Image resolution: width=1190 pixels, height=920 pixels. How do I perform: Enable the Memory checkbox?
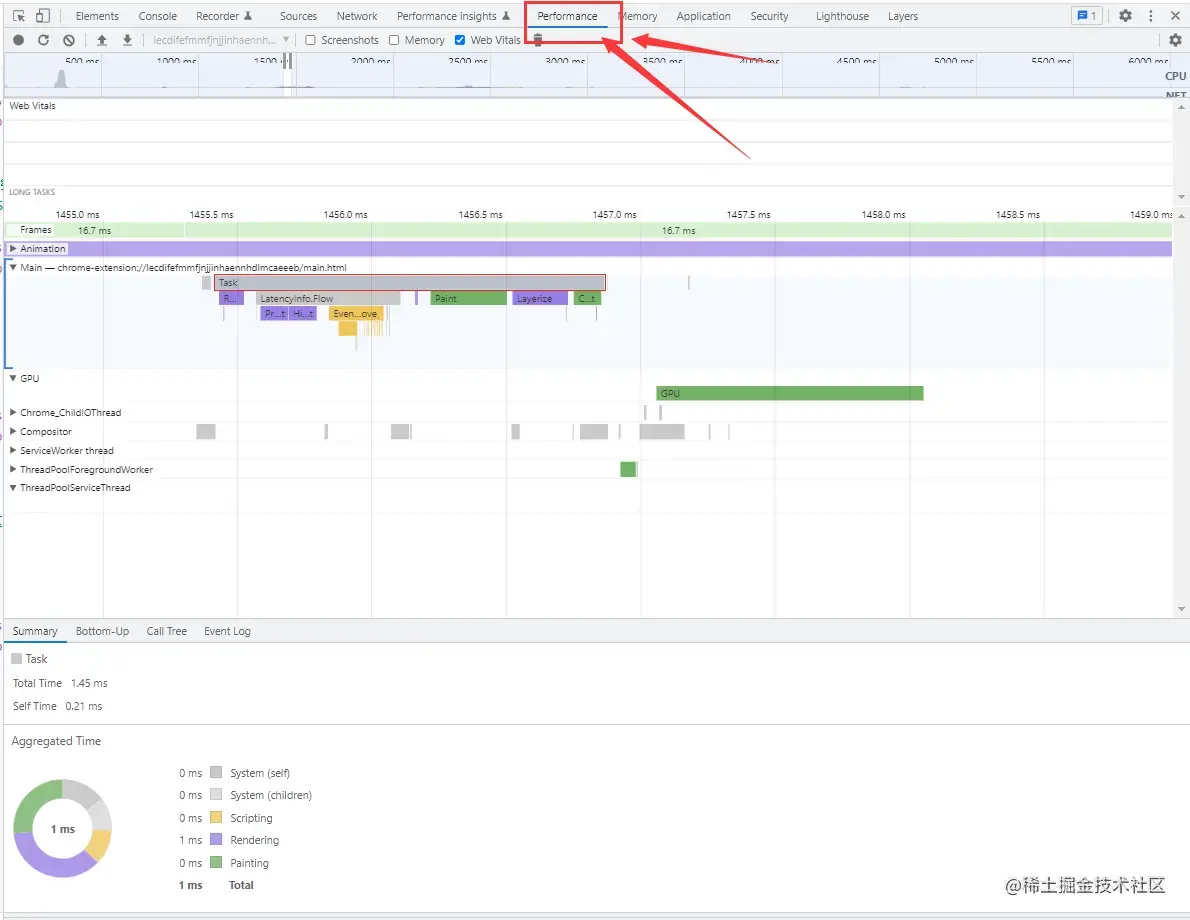click(394, 40)
